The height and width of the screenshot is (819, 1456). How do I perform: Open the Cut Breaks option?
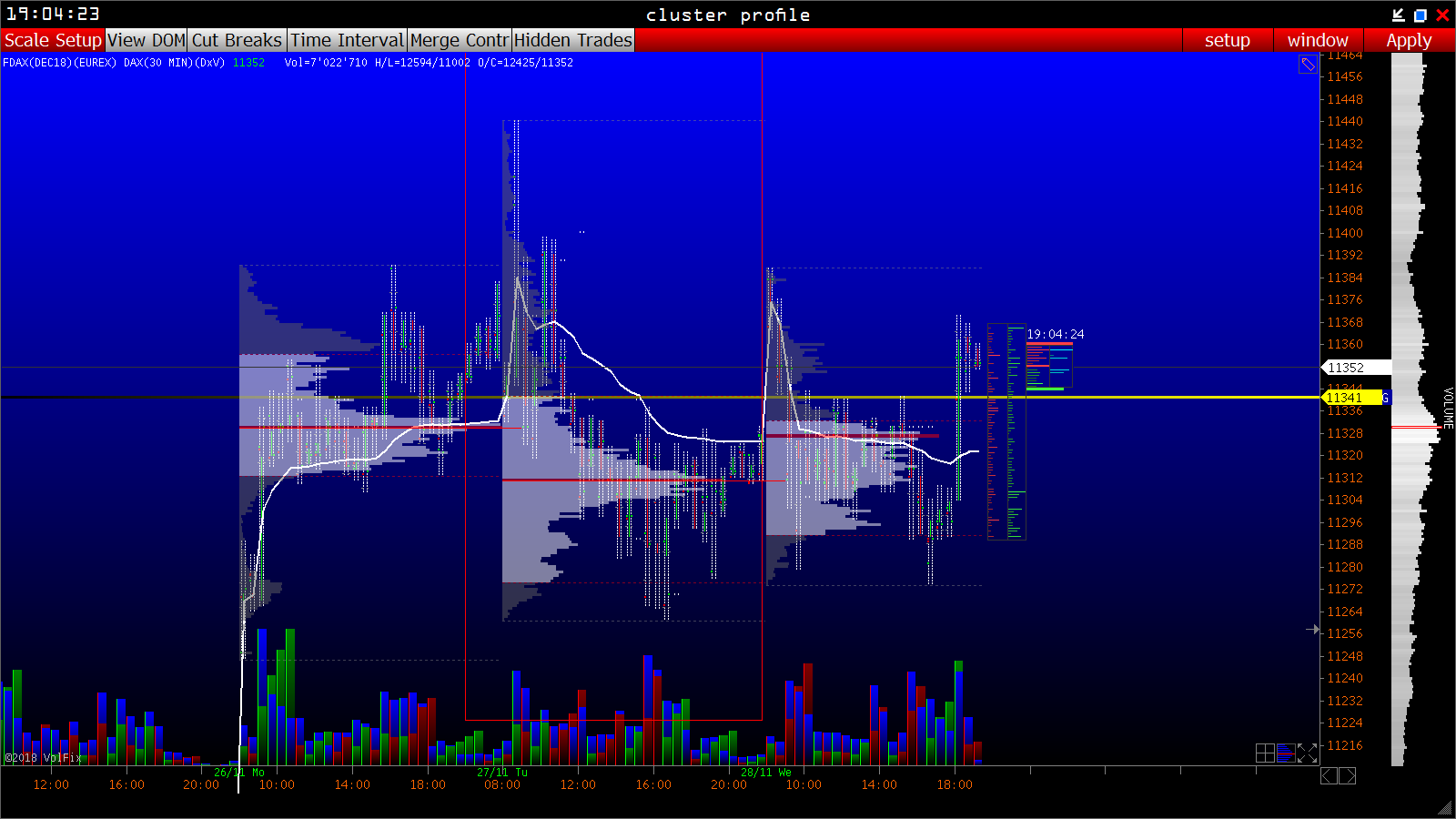tap(237, 40)
